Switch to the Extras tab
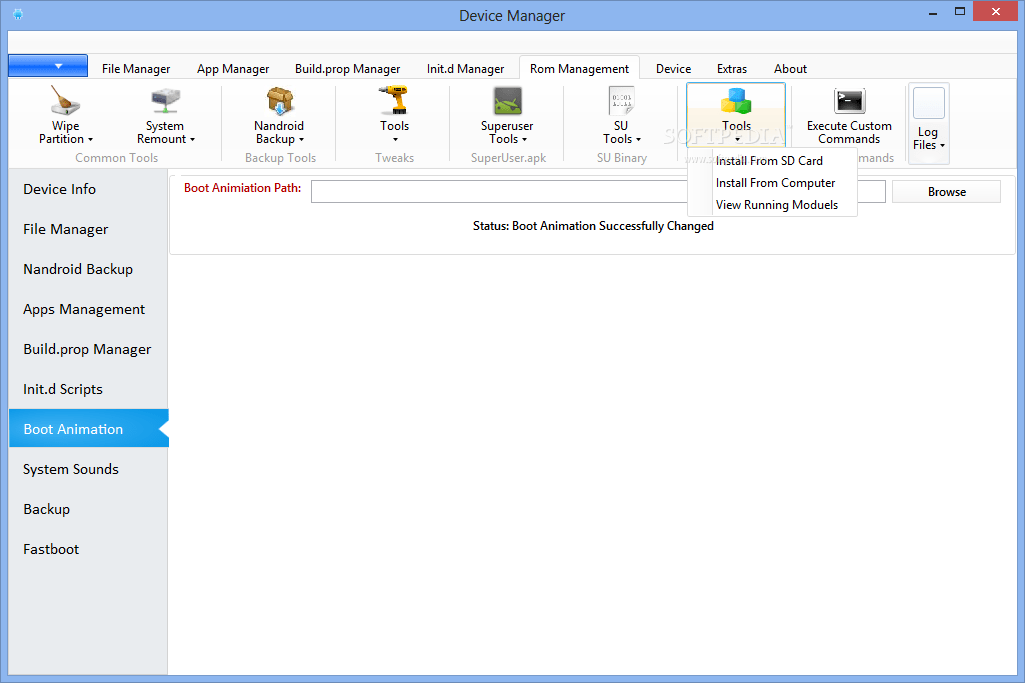Screen dimensions: 1025x683 click(731, 68)
